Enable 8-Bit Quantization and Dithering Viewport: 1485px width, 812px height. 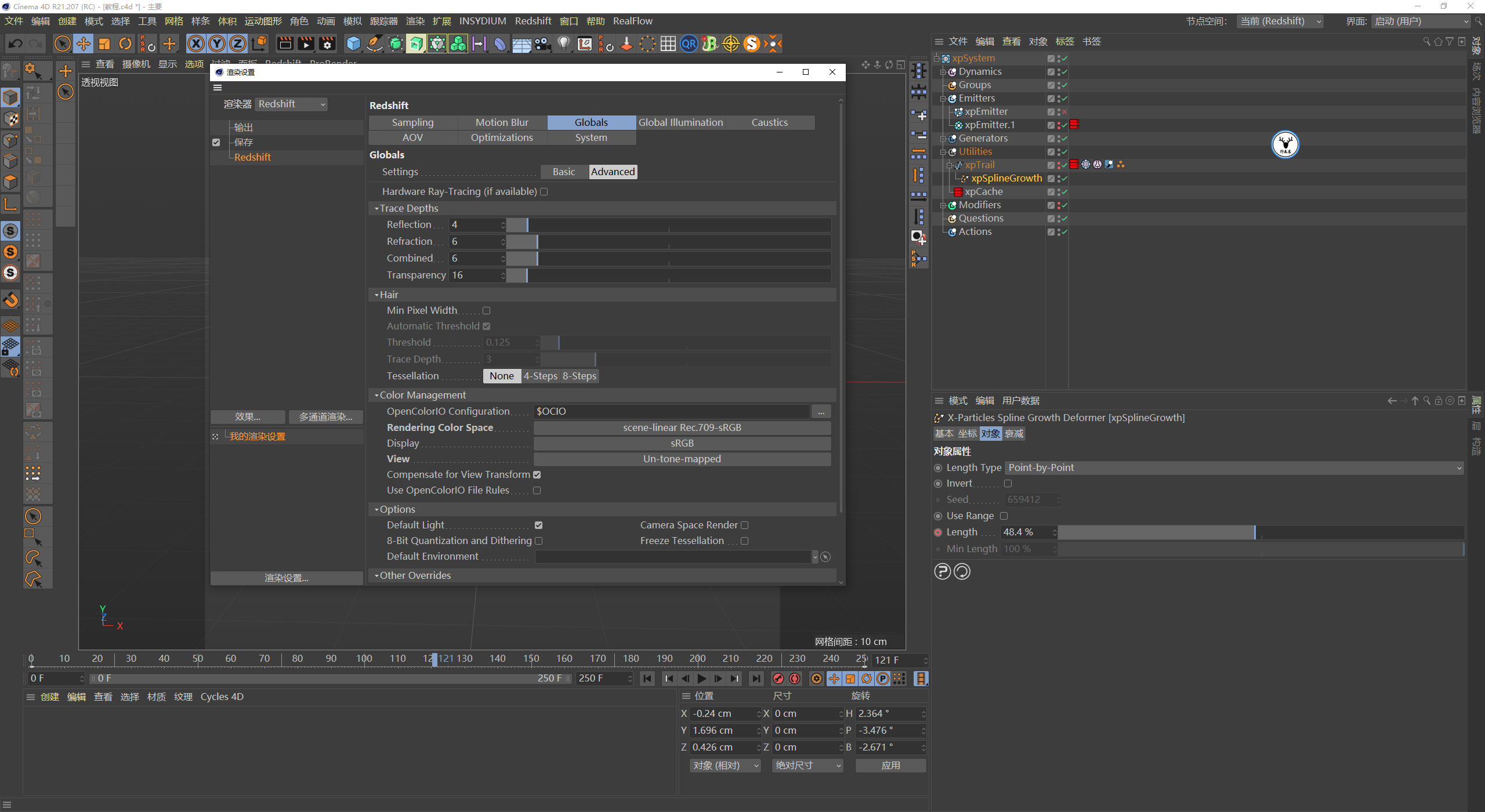click(x=538, y=541)
